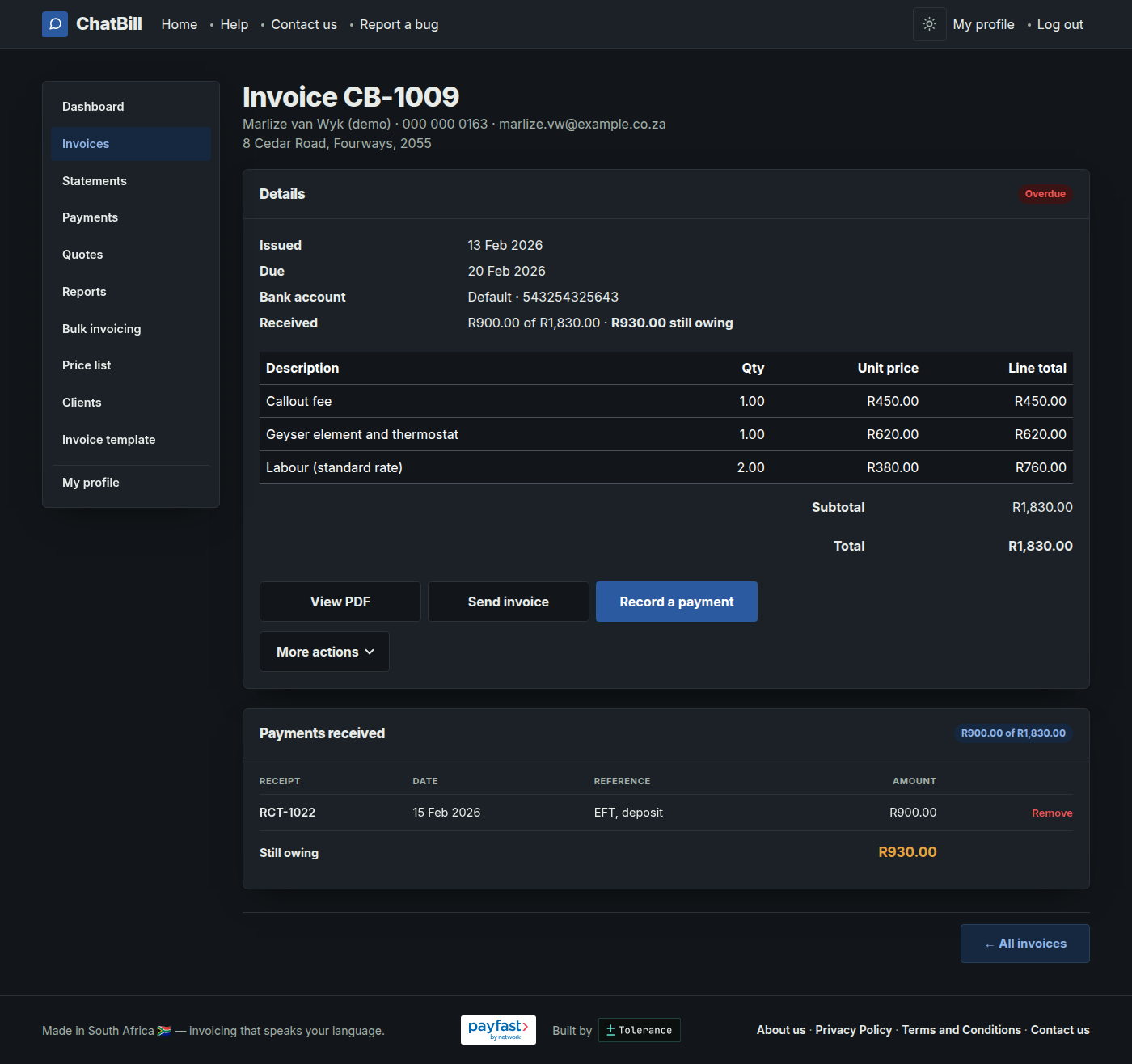The image size is (1132, 1064).
Task: Click the R900.00 of R1,830.00 badge
Action: (x=1013, y=733)
